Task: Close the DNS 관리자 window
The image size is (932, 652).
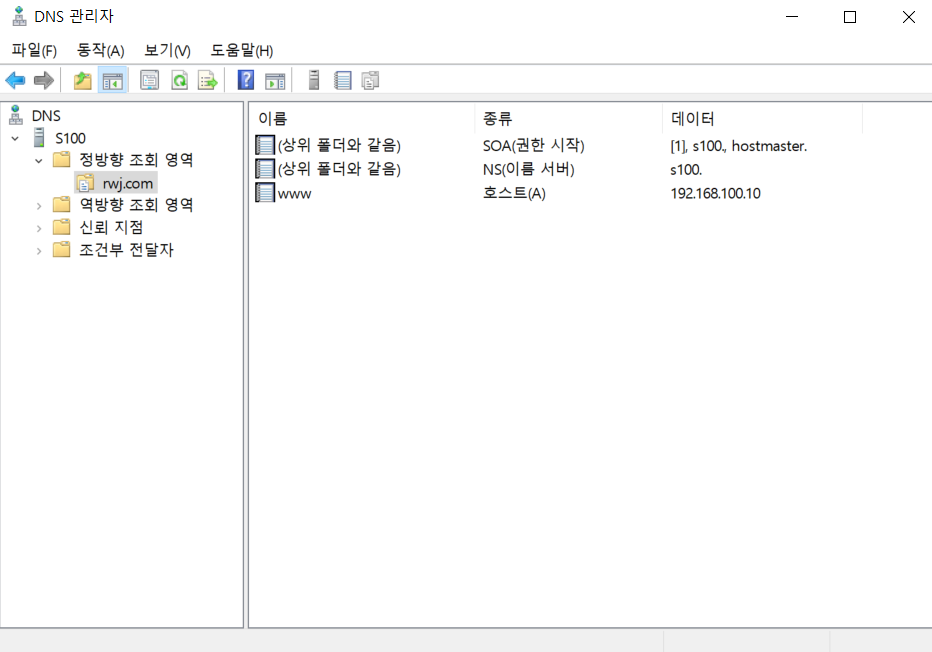Action: pyautogui.click(x=908, y=17)
